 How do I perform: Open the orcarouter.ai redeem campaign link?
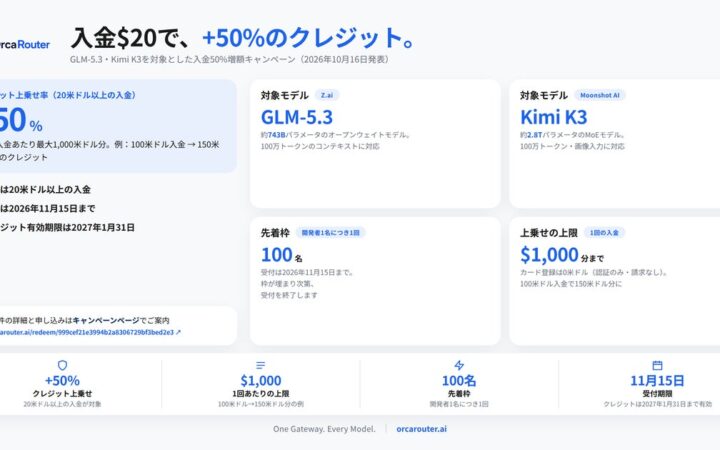90,332
